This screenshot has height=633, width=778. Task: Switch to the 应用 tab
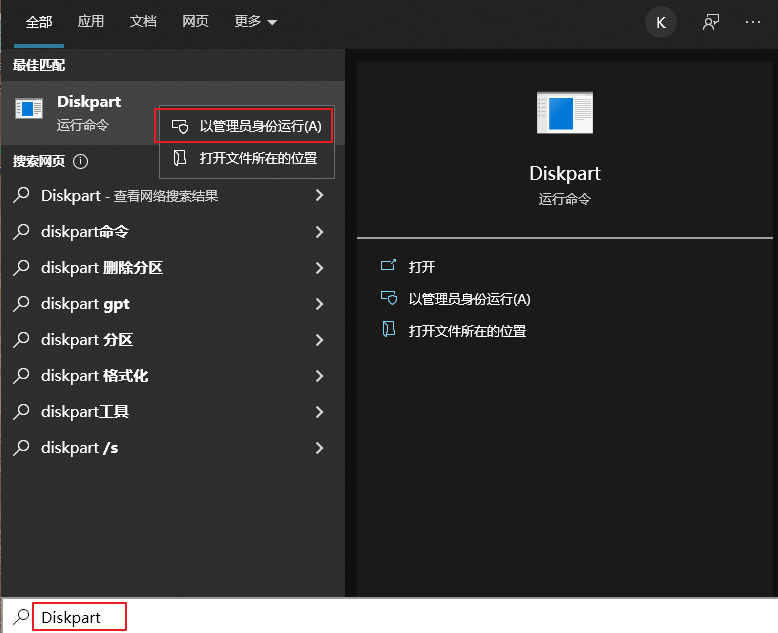tap(91, 21)
